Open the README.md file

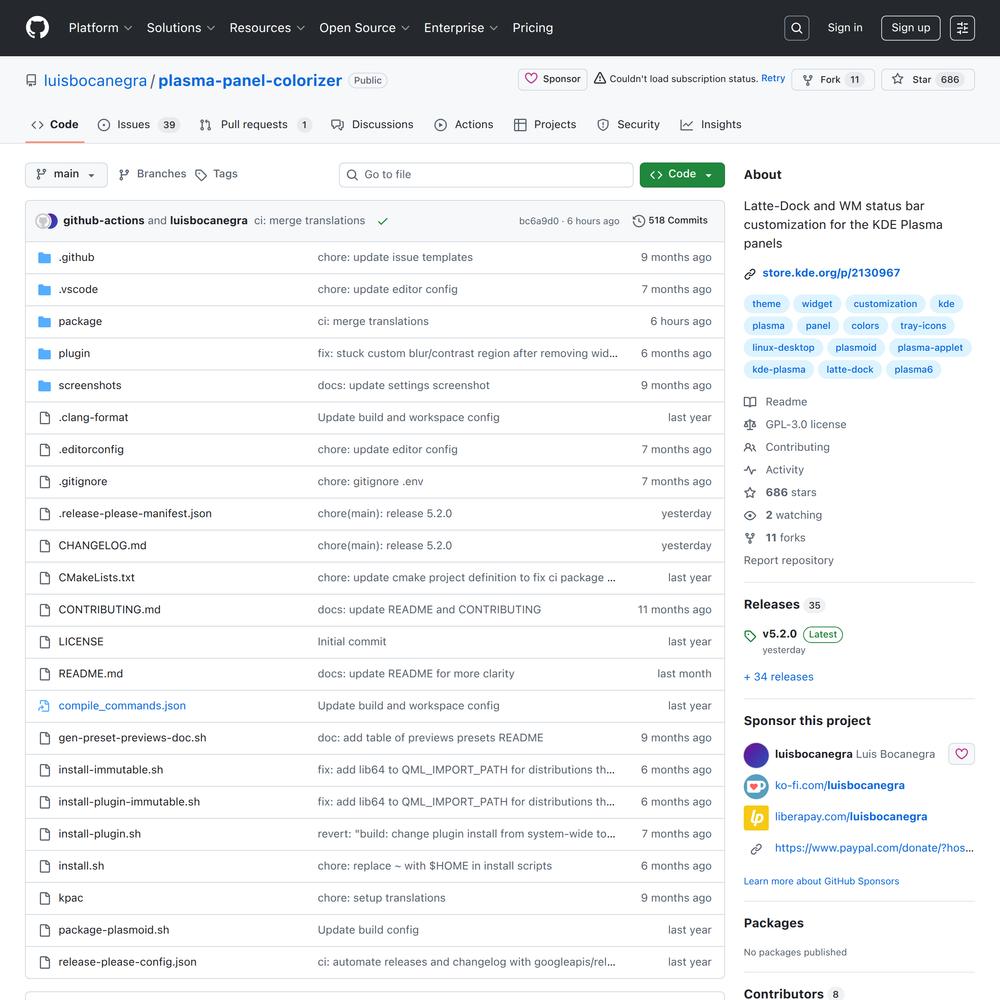tap(91, 674)
